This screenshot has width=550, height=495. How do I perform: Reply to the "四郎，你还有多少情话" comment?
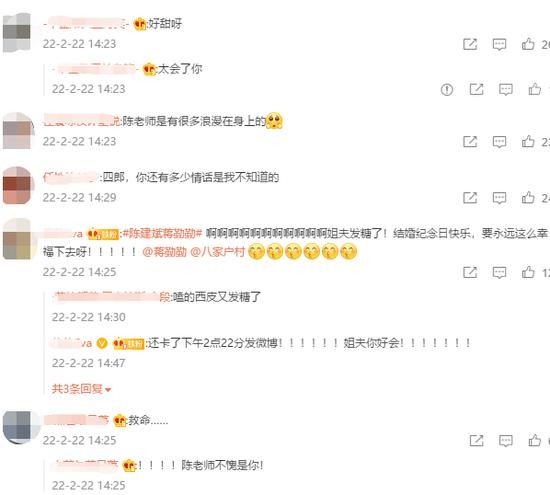click(x=499, y=198)
